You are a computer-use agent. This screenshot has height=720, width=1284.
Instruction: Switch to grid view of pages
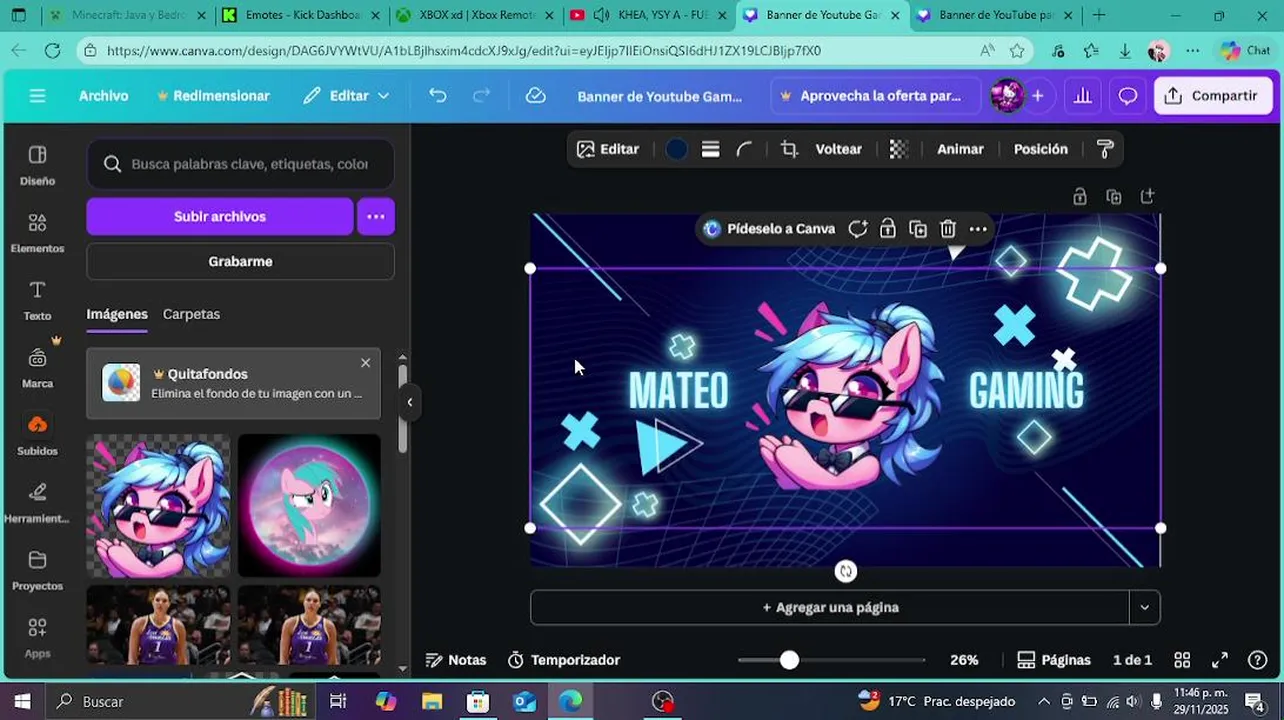[x=1182, y=660]
